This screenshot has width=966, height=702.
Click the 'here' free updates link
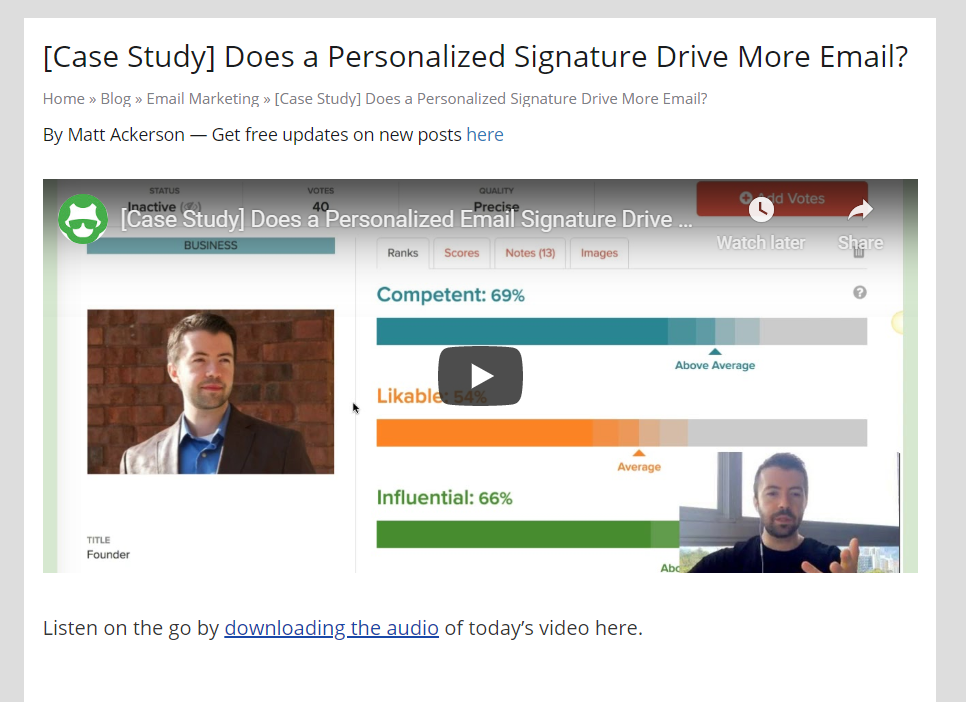[485, 134]
